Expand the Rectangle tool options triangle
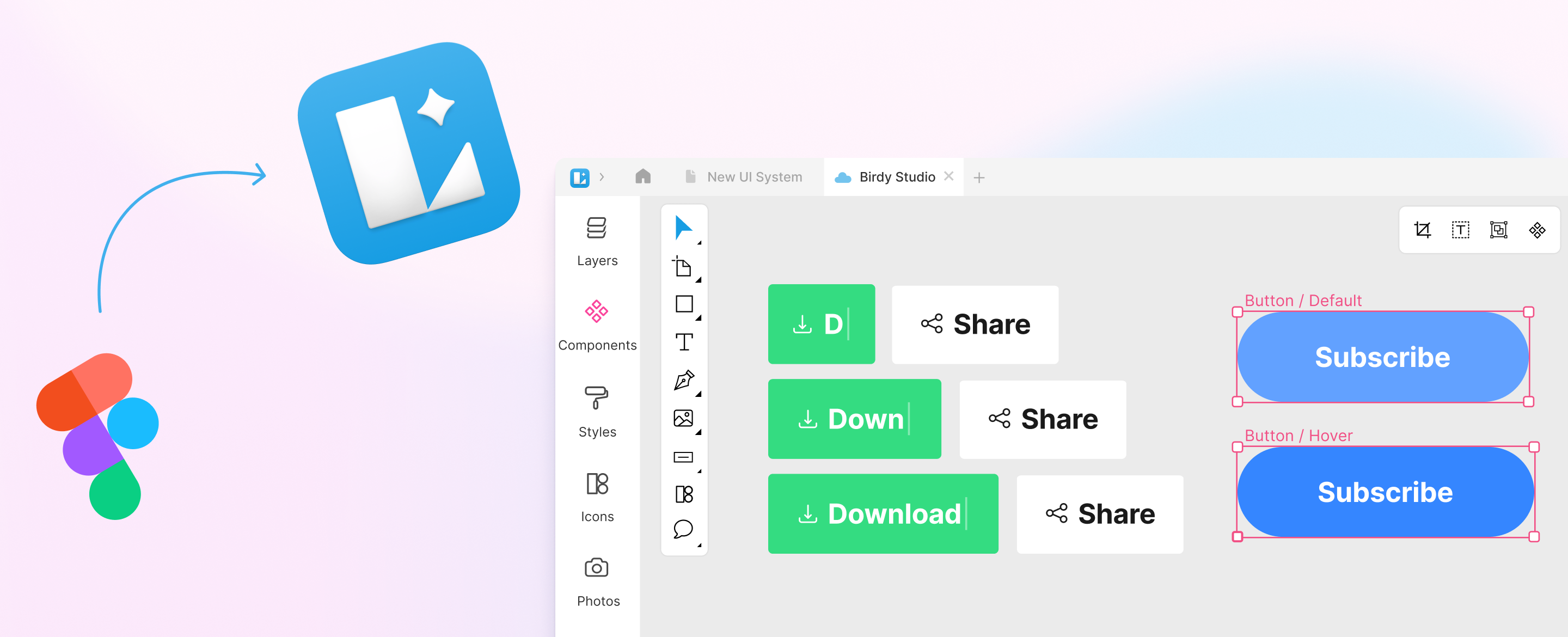 tap(699, 318)
